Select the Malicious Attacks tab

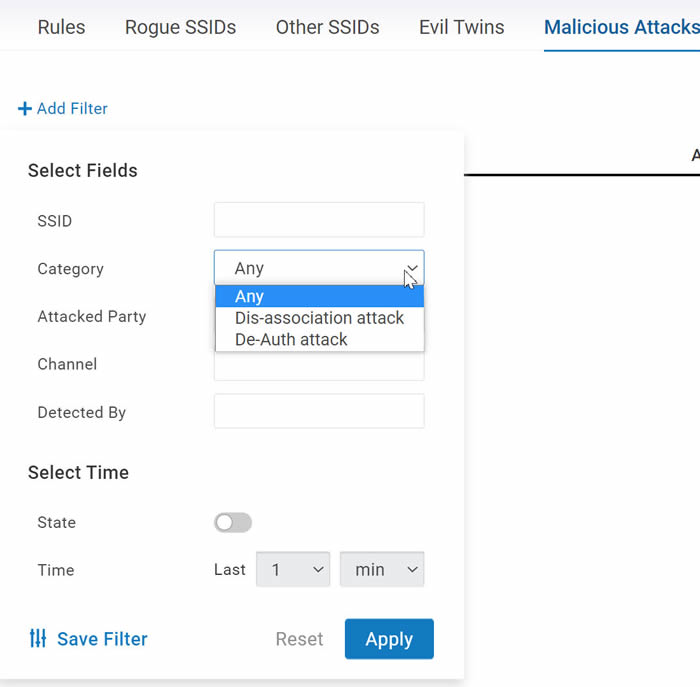point(621,27)
